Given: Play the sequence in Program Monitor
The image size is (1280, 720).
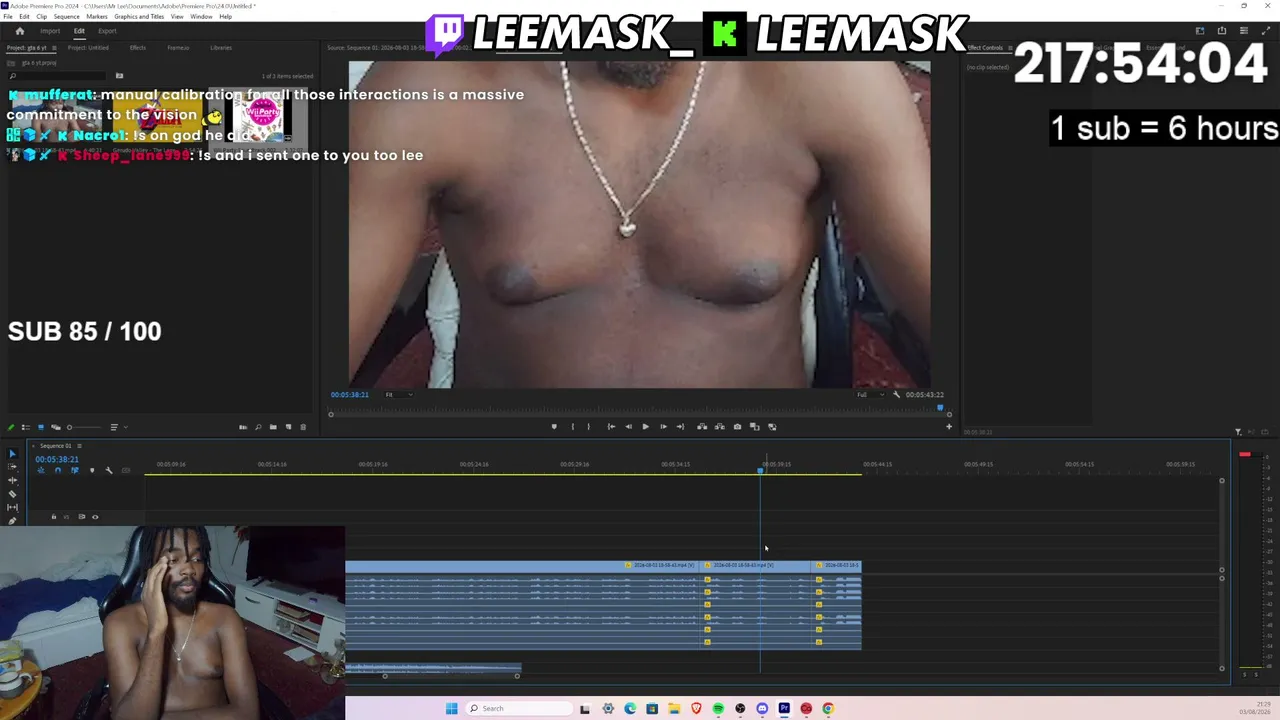Looking at the screenshot, I should tap(645, 427).
